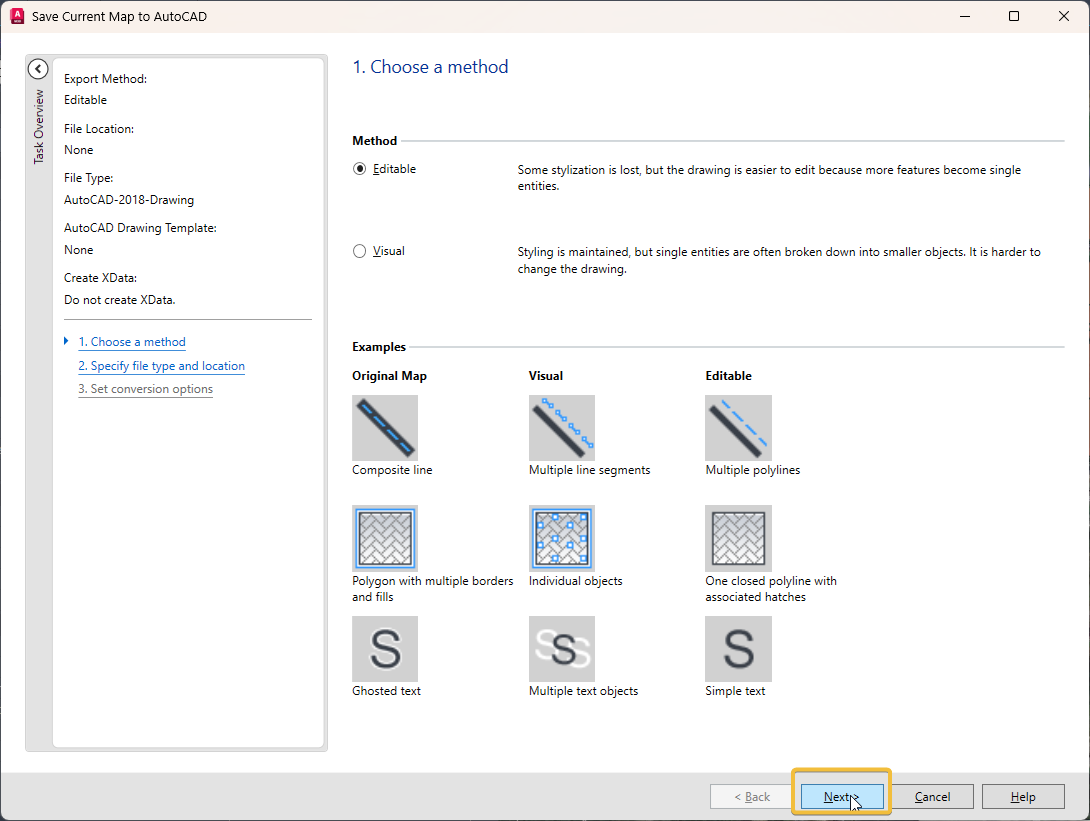Click the Create XData label
The height and width of the screenshot is (821, 1090).
pos(100,278)
